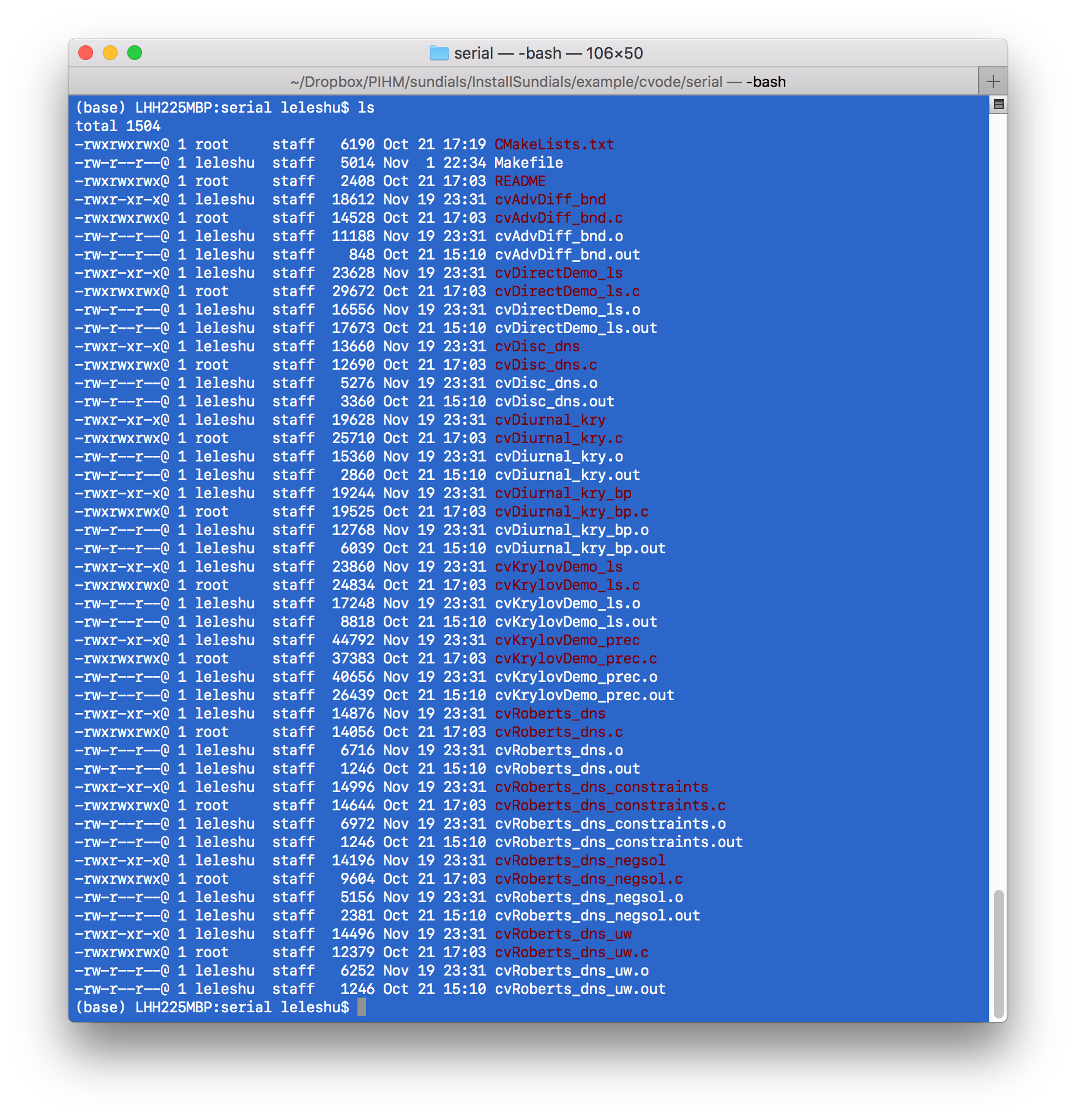
Task: Click the scroll-lock icon at top right
Action: point(1000,104)
